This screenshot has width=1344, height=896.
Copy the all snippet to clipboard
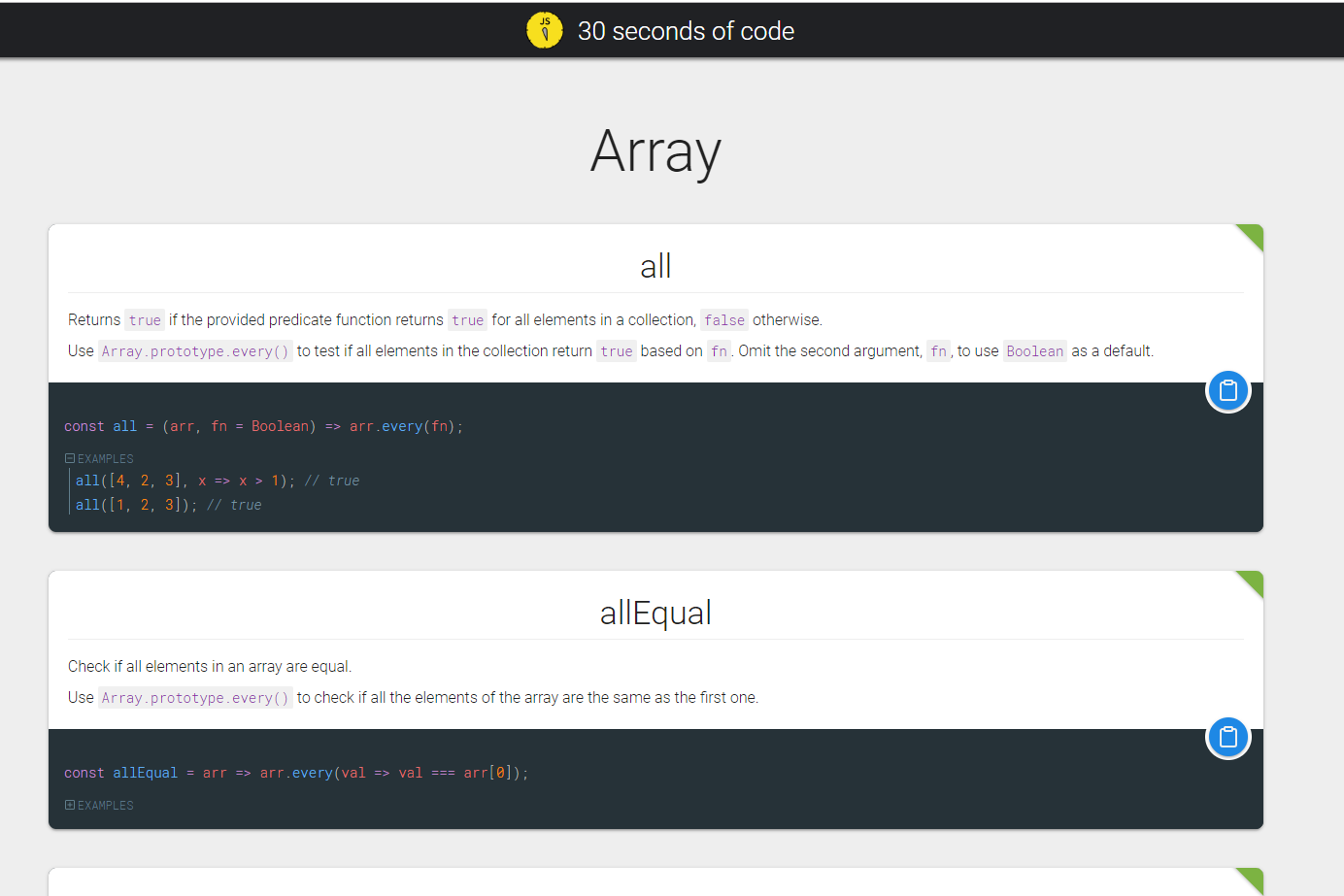1228,390
